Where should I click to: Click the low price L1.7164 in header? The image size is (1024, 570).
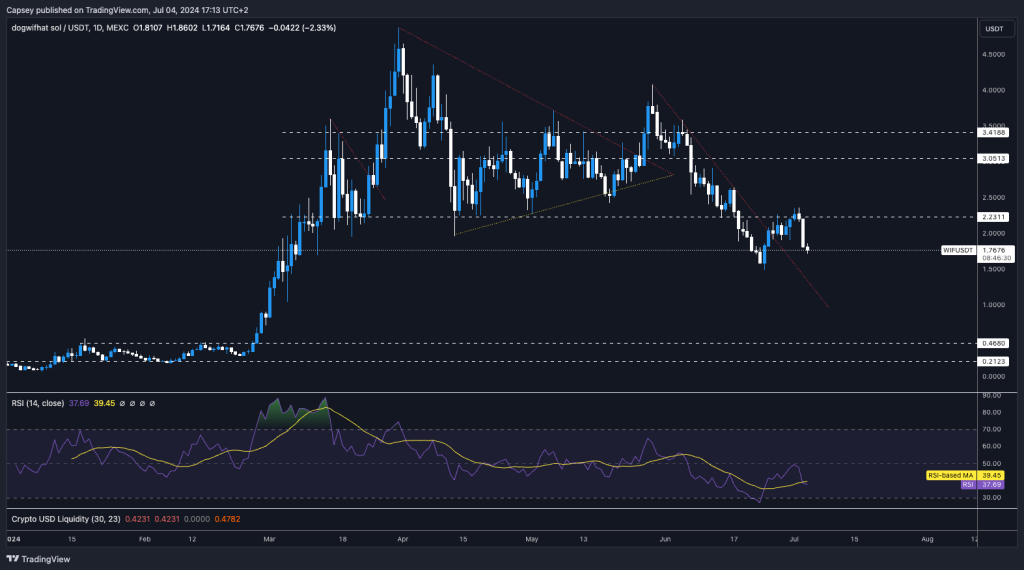point(216,28)
